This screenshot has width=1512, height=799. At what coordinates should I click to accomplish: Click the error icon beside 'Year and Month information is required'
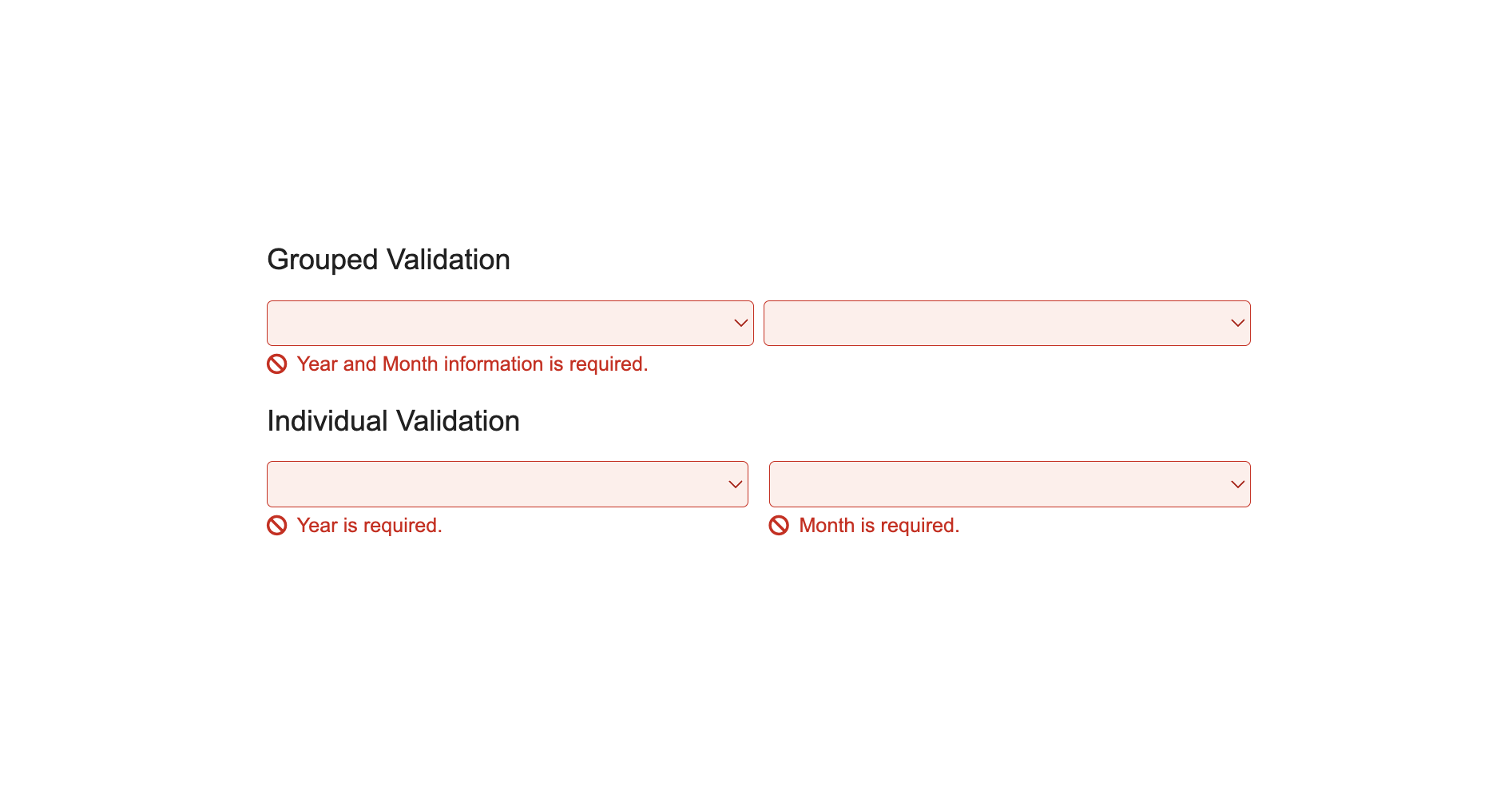click(276, 364)
